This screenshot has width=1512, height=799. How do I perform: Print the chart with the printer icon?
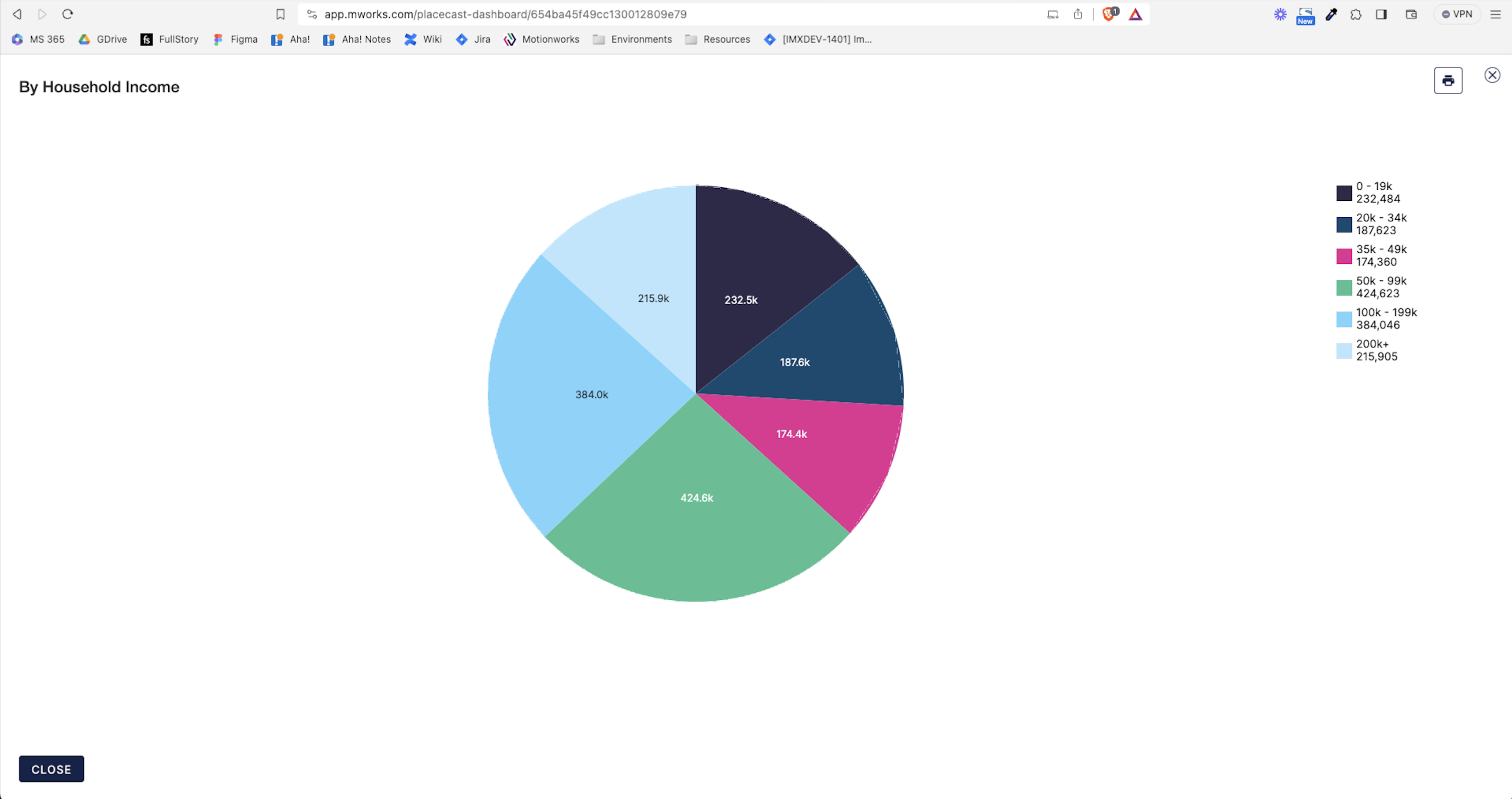1448,81
